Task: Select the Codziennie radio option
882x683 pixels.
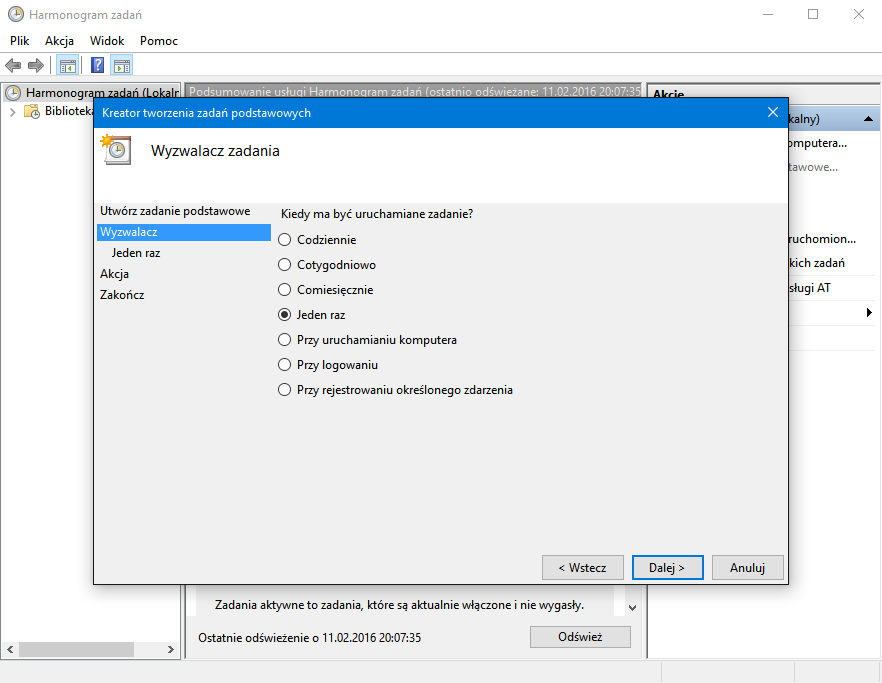Action: point(285,240)
